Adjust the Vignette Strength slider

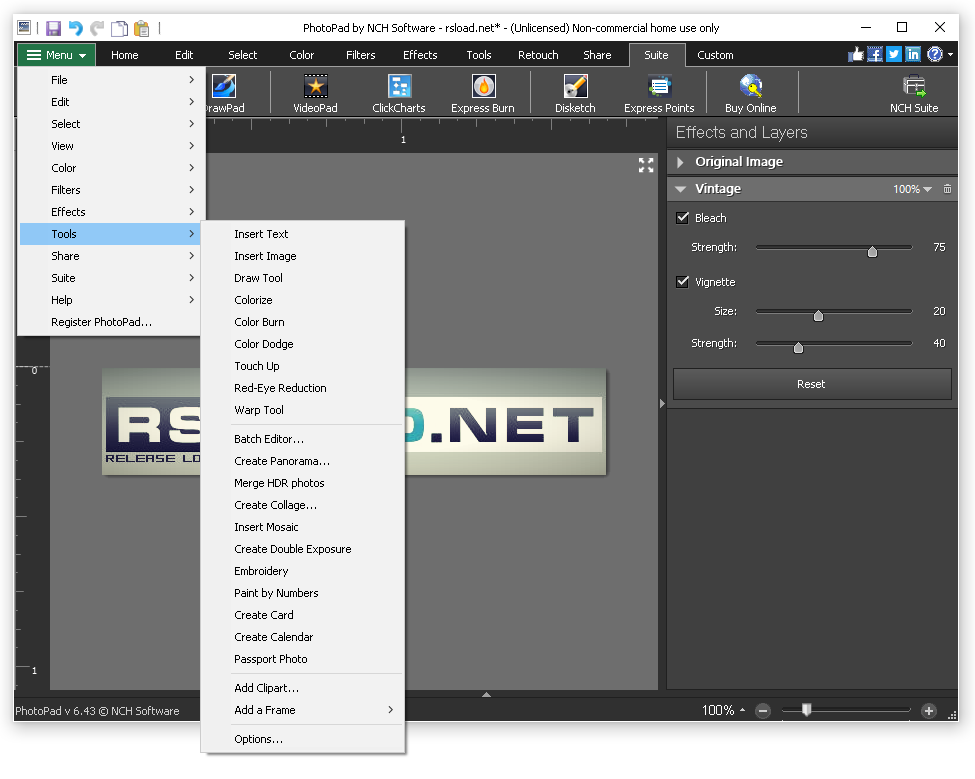(x=798, y=347)
